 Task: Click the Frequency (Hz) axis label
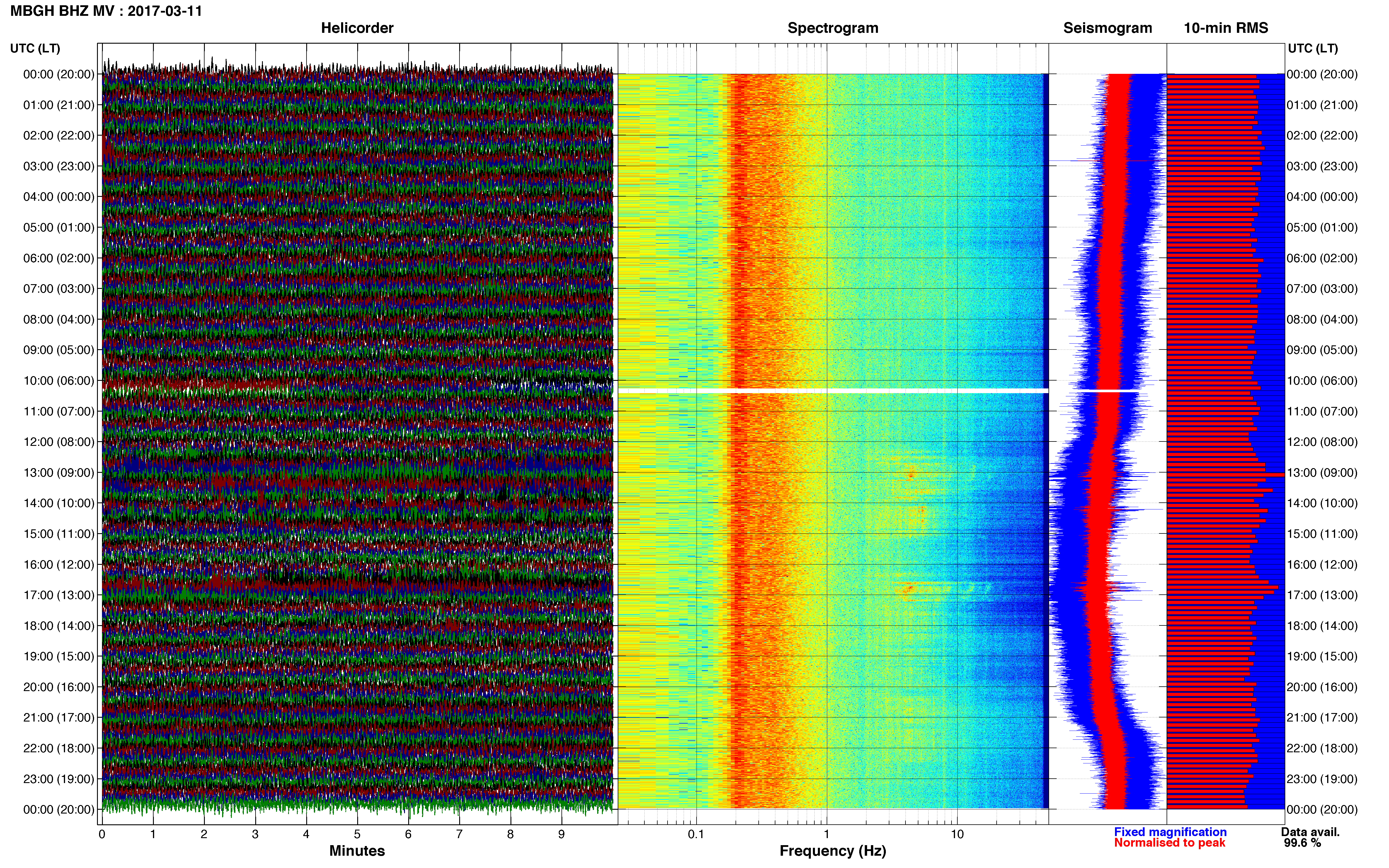pyautogui.click(x=833, y=851)
